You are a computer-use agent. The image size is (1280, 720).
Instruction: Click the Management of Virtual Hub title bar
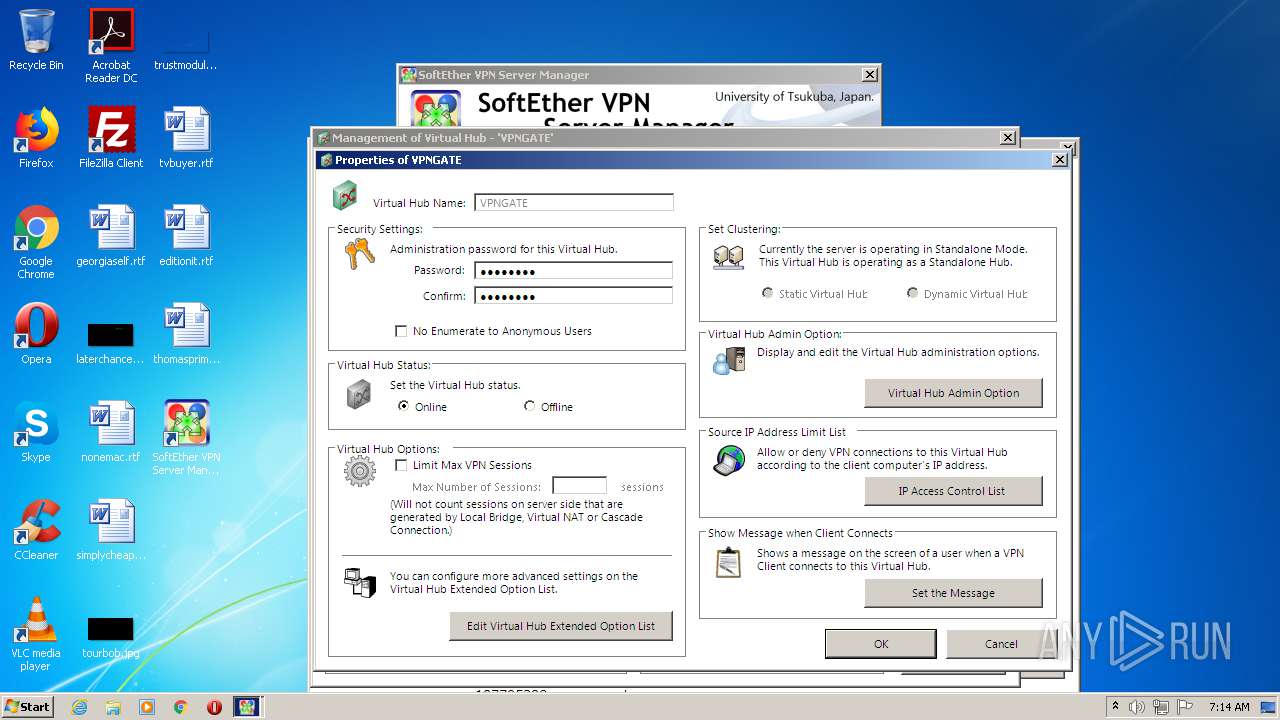coord(655,138)
